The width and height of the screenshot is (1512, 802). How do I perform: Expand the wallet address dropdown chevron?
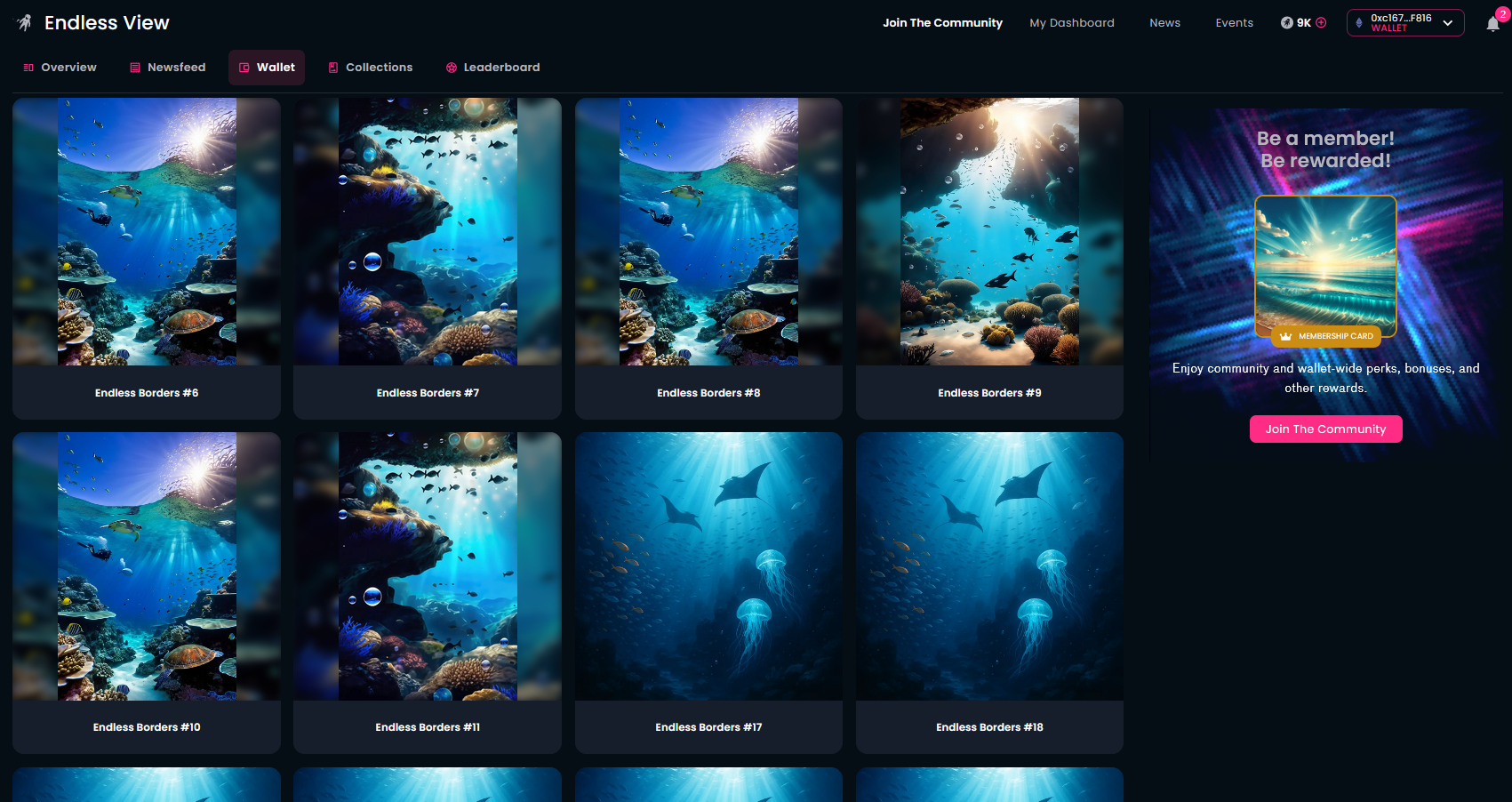point(1448,23)
